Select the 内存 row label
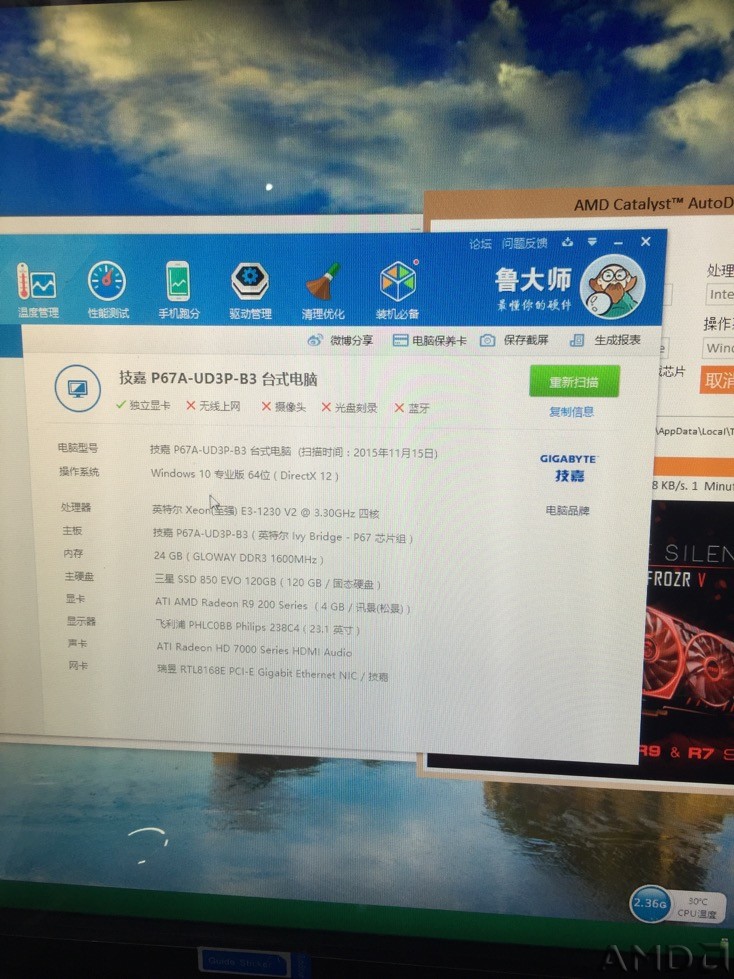 (x=73, y=553)
